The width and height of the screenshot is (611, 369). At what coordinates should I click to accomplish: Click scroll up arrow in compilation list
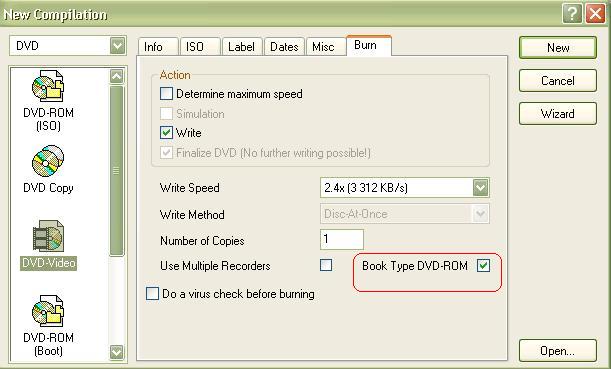pos(117,76)
